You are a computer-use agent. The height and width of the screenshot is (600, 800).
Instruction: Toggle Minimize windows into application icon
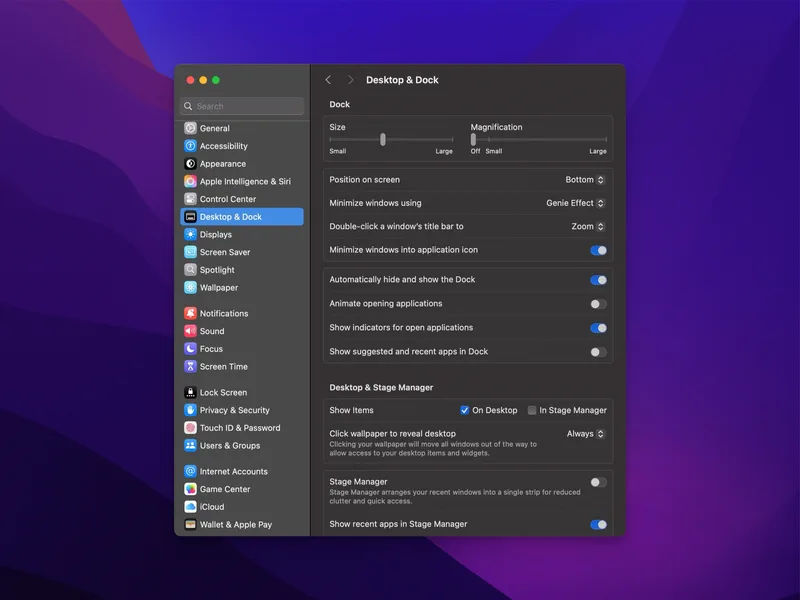[x=598, y=251]
